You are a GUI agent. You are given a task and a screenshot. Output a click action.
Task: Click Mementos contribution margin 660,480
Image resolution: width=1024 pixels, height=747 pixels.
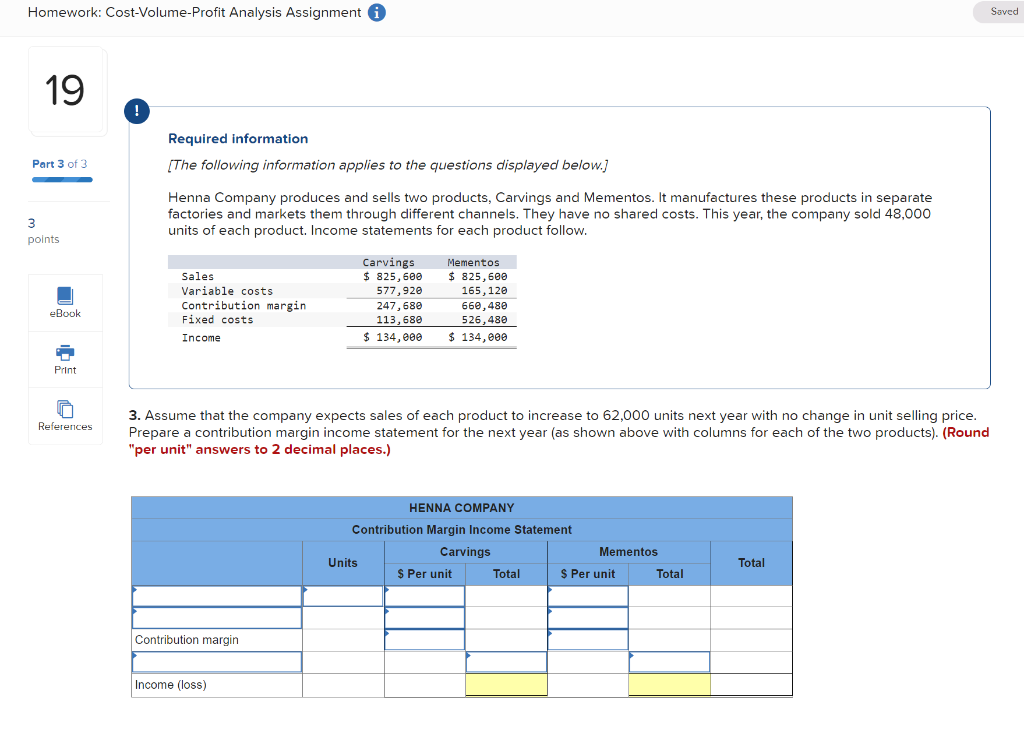[x=484, y=305]
